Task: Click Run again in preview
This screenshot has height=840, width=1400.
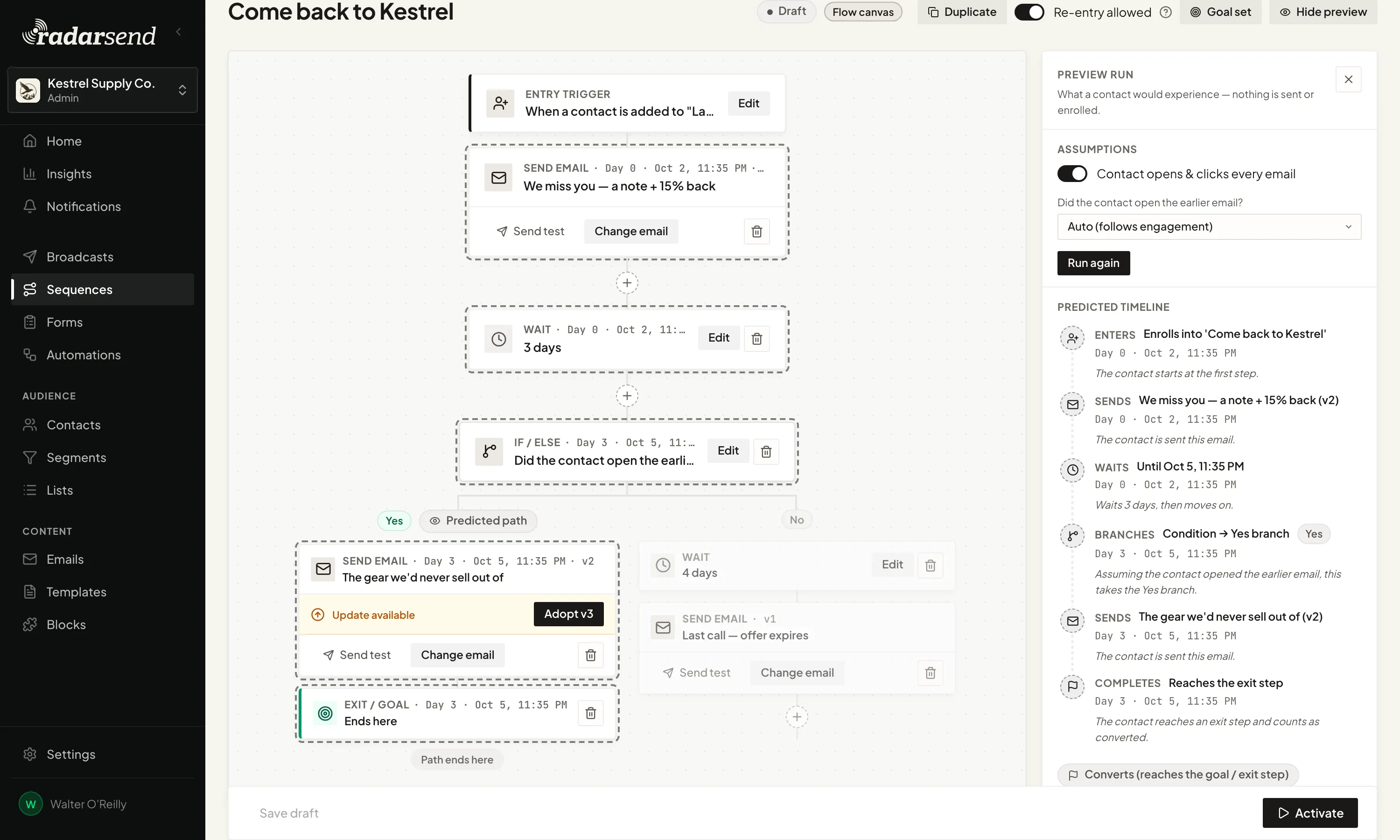Action: (x=1093, y=263)
